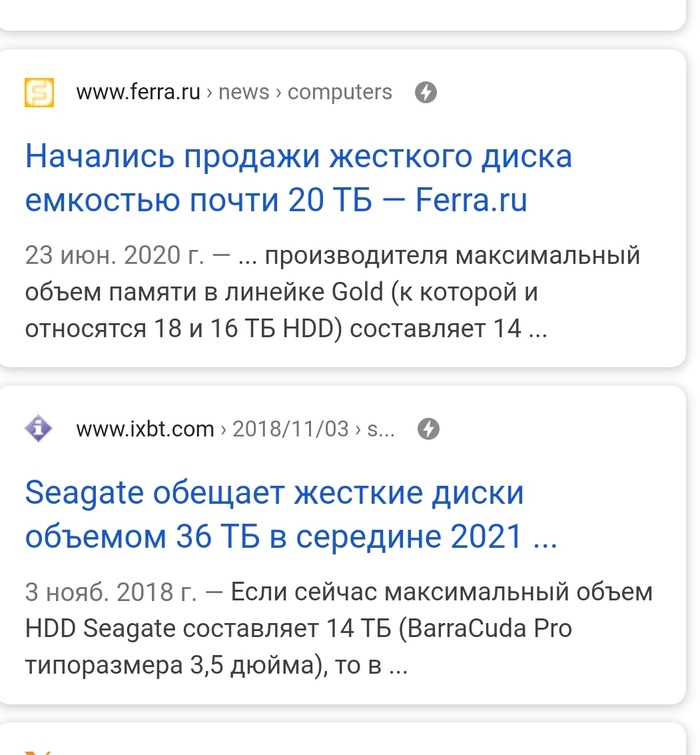
Task: Open the Seagate 36 ТБ hard drives article
Action: (290, 515)
